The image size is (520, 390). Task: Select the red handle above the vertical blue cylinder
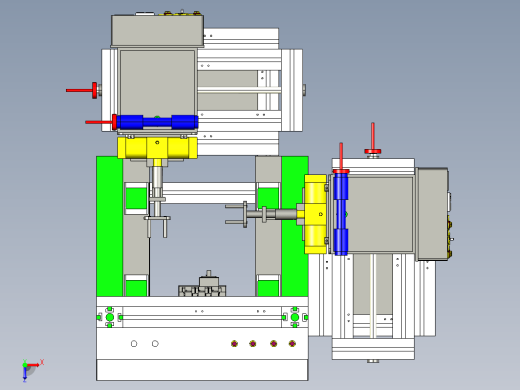341,158
